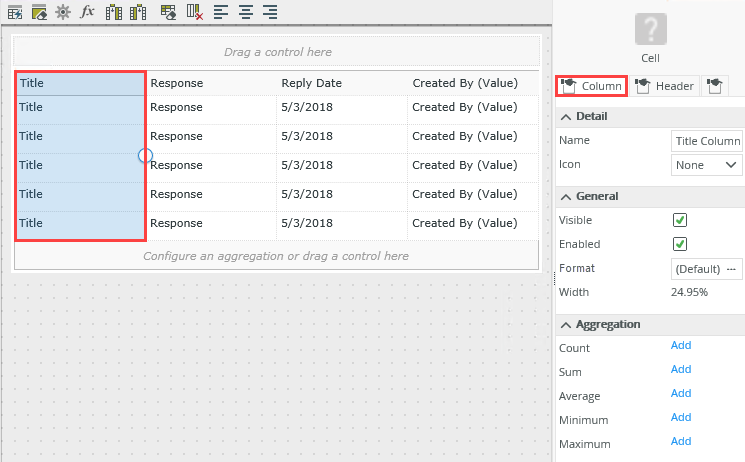Click the first row's 5/3/2018 cell
The image size is (745, 462).
coord(342,110)
